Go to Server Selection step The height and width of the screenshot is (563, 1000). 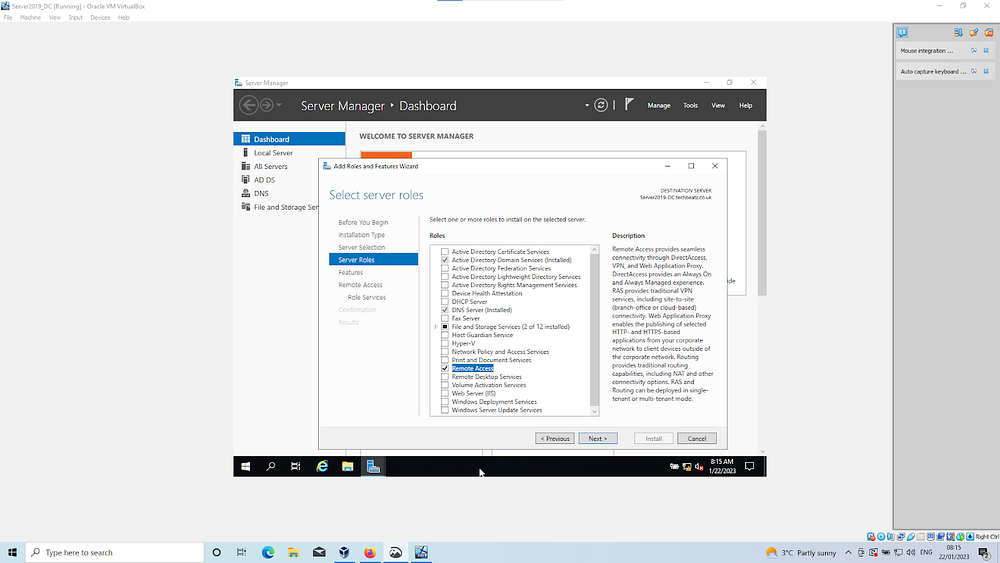tap(361, 247)
